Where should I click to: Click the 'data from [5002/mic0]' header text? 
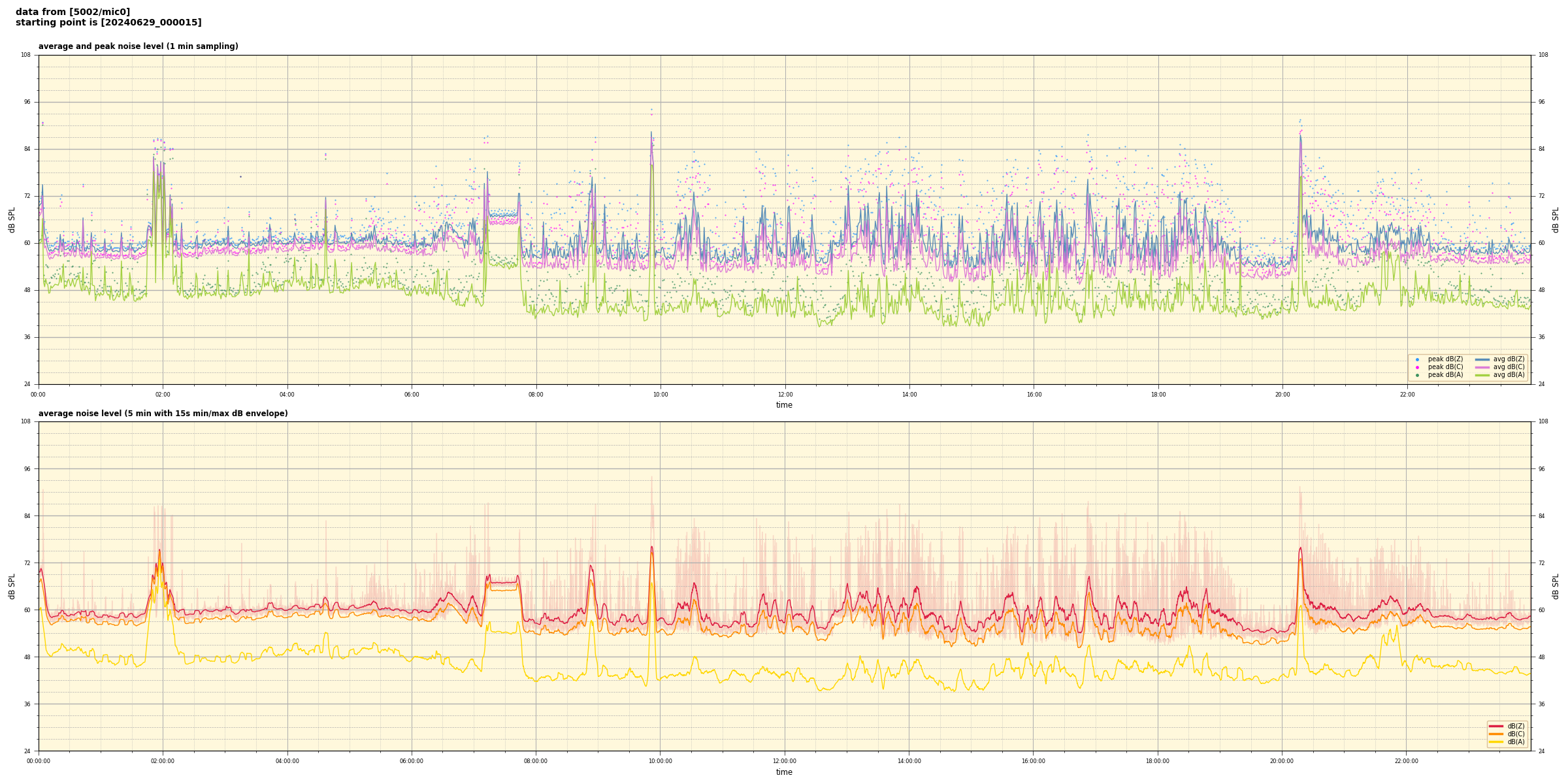(73, 12)
